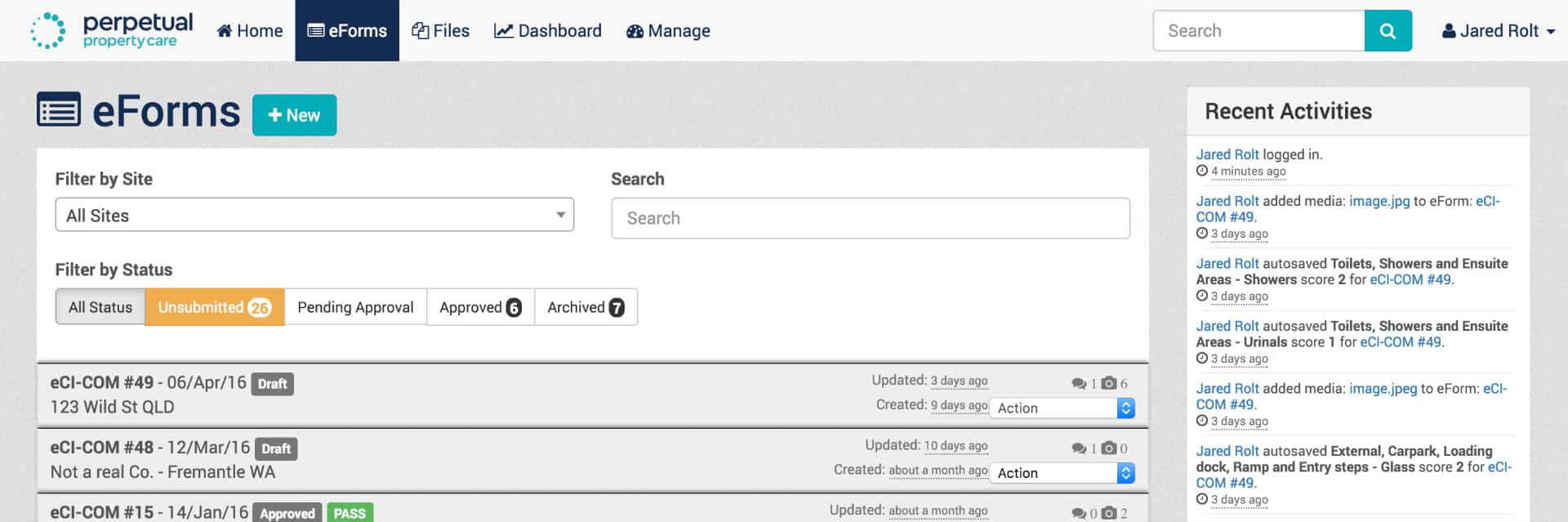This screenshot has height=522, width=1568.
Task: Create a new eForm with New button
Action: coord(294,115)
